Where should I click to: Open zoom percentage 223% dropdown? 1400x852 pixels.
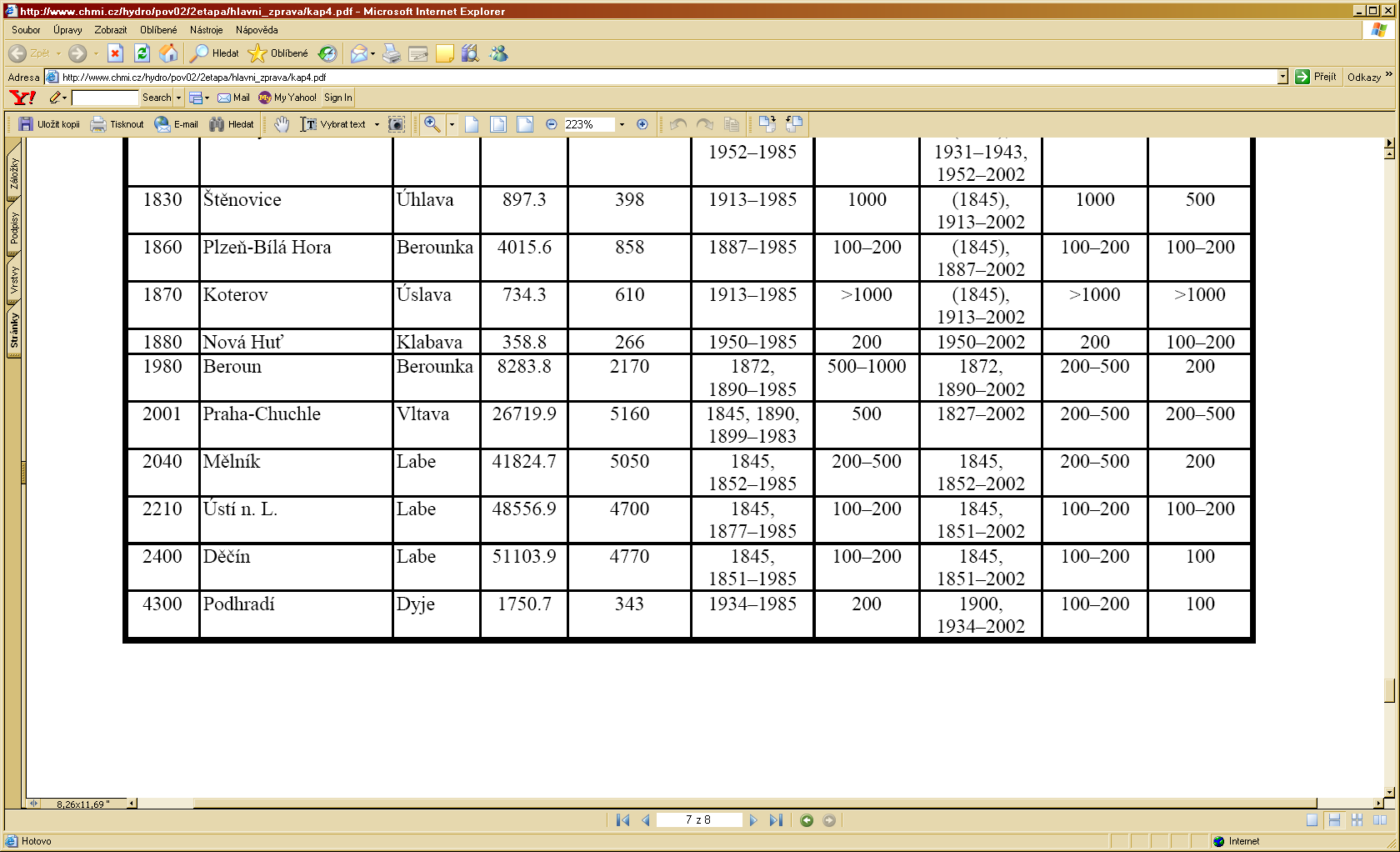point(622,124)
